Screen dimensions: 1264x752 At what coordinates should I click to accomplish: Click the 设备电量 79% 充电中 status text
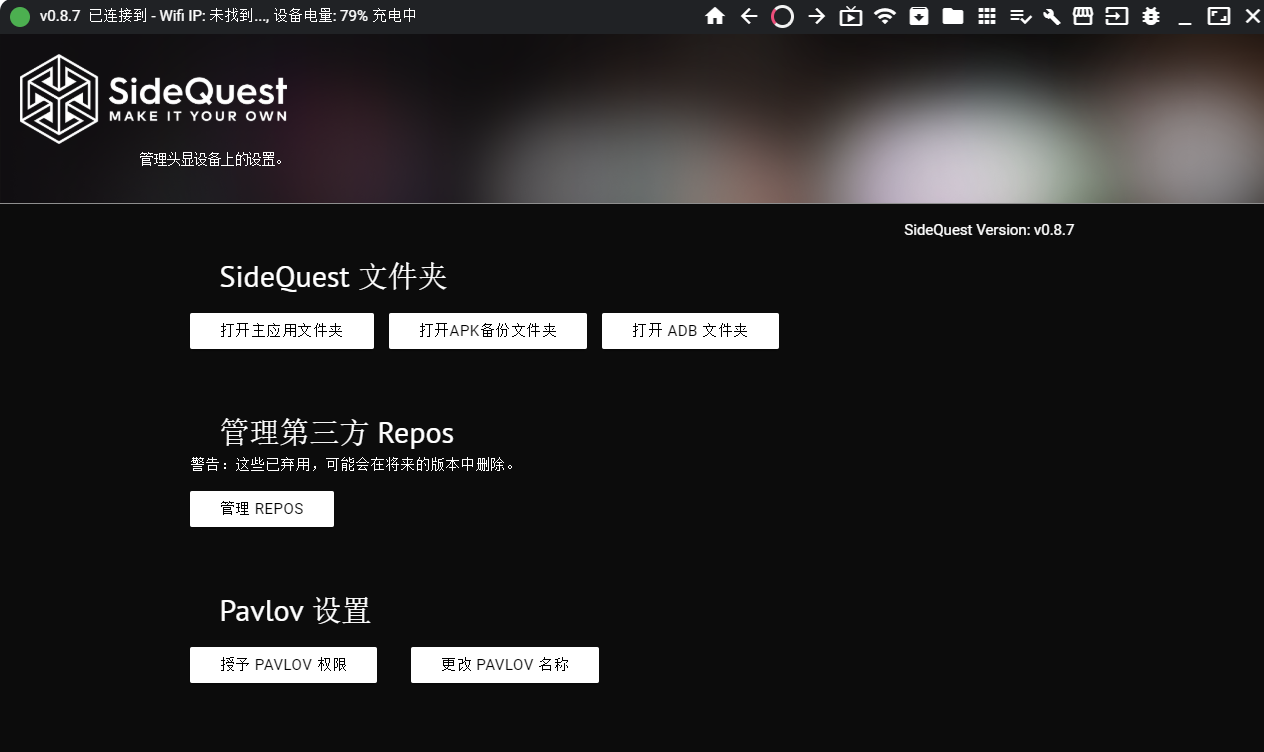345,16
